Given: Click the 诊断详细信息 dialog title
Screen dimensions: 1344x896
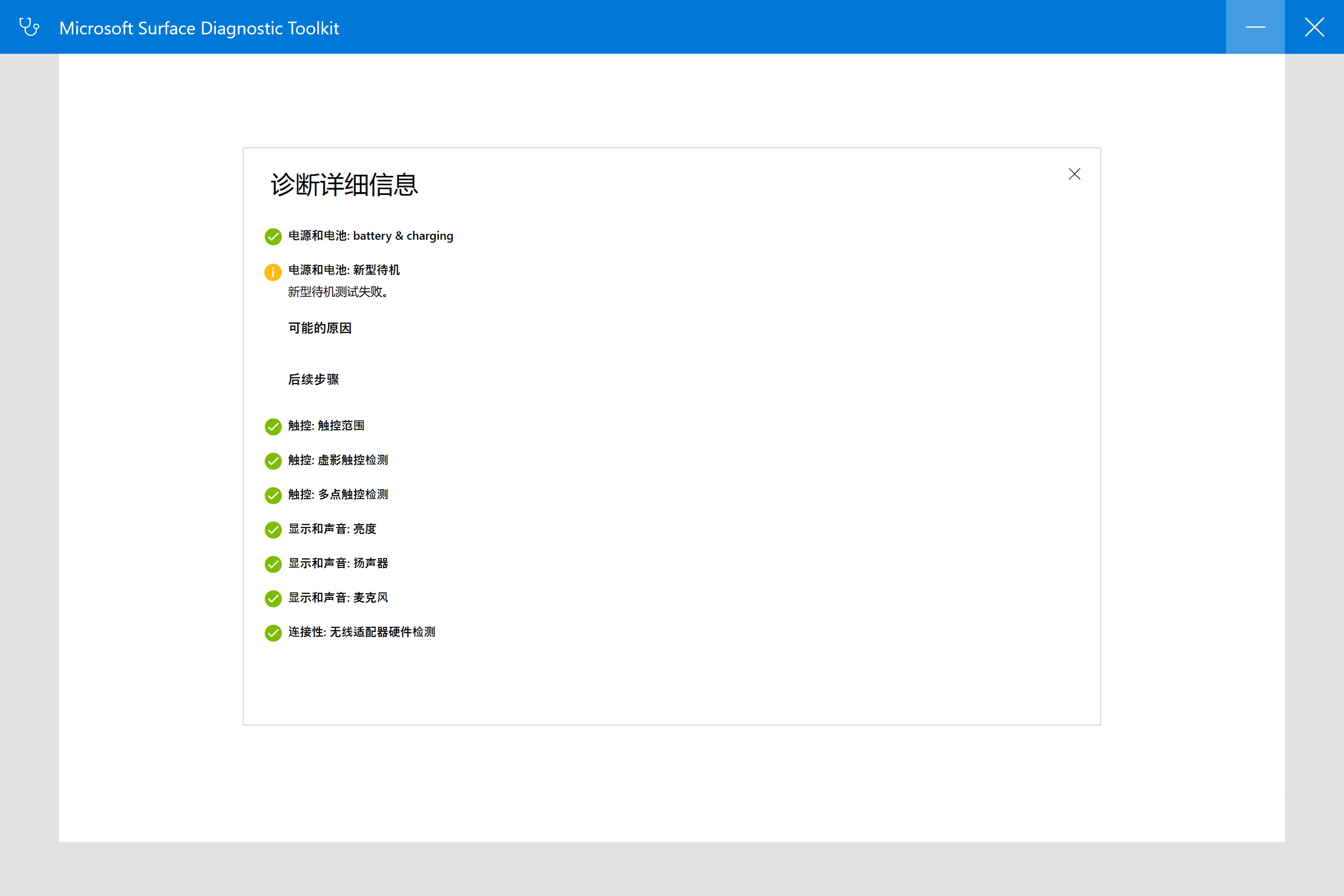Looking at the screenshot, I should point(344,185).
